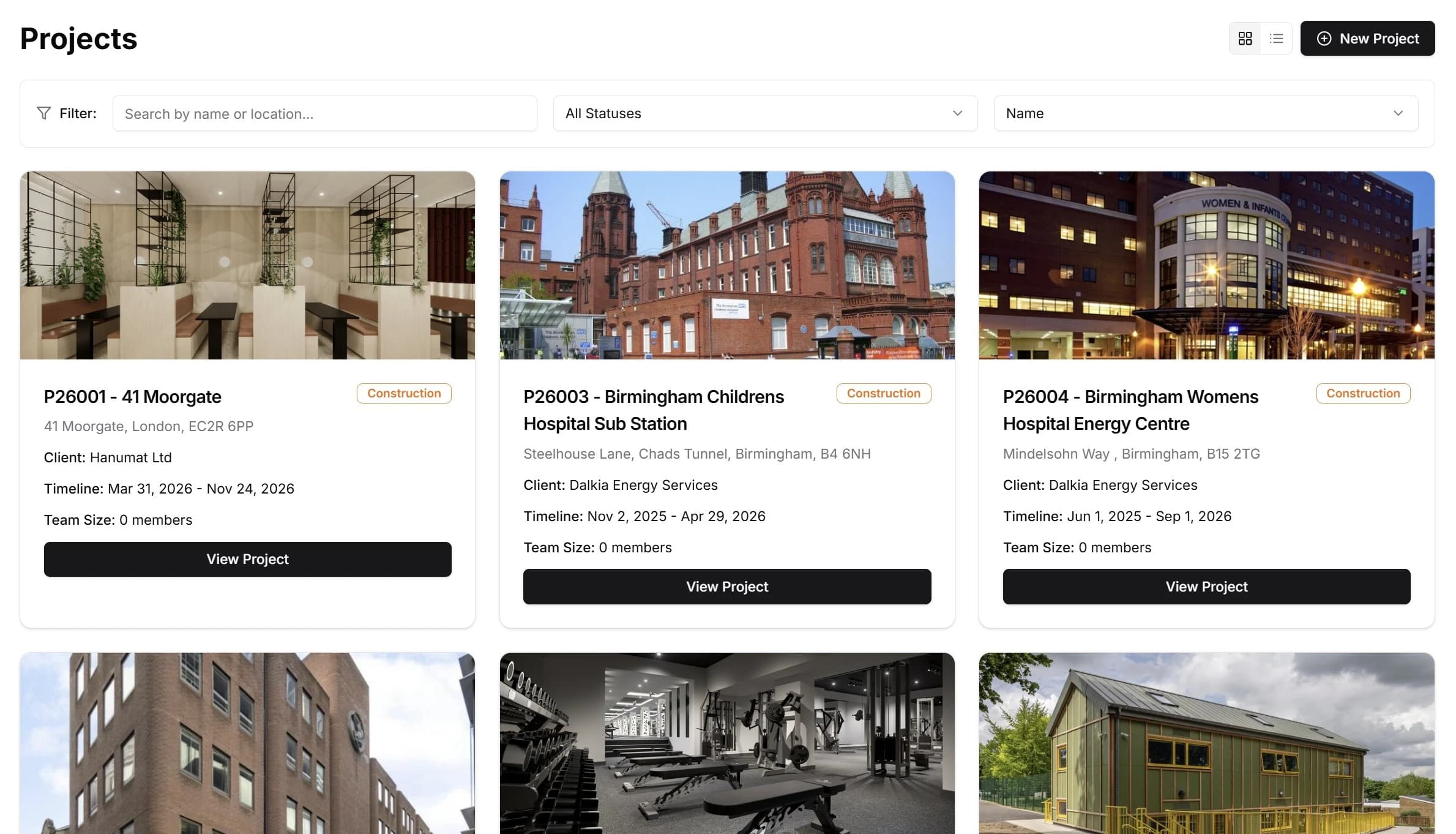
Task: Create a New Project
Action: tap(1367, 38)
